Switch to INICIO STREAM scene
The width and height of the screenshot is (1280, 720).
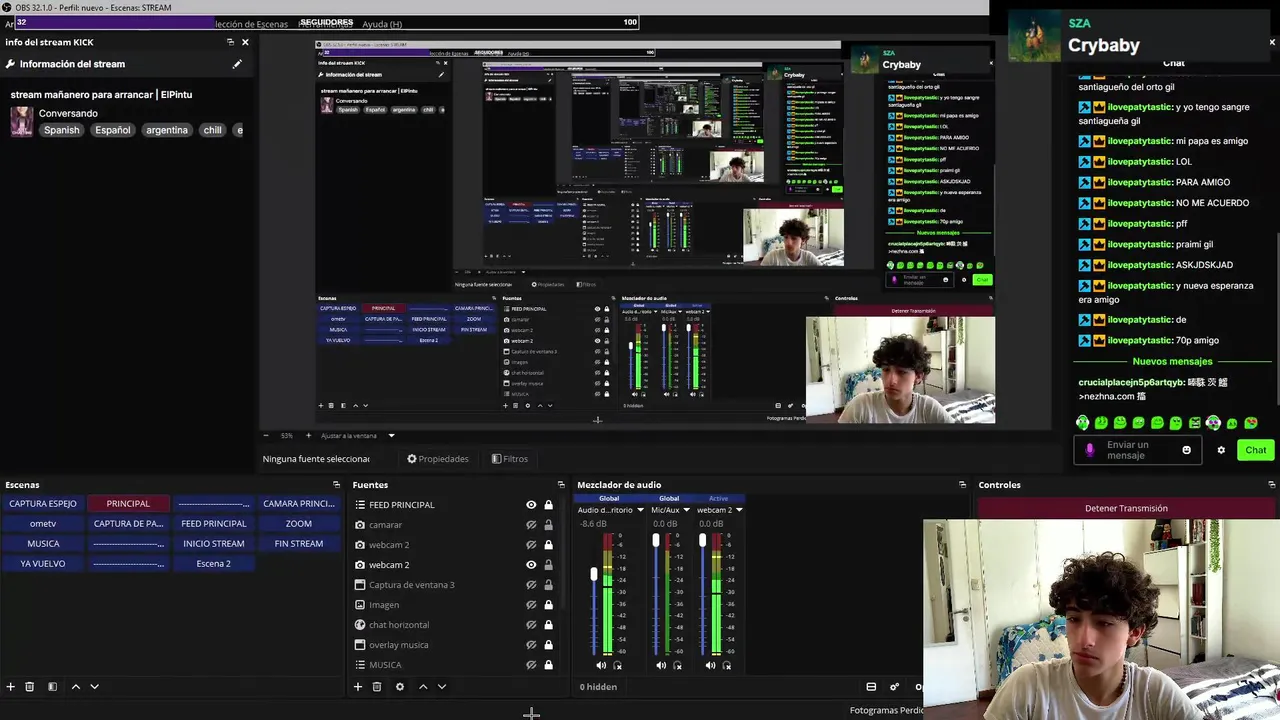[x=214, y=544]
